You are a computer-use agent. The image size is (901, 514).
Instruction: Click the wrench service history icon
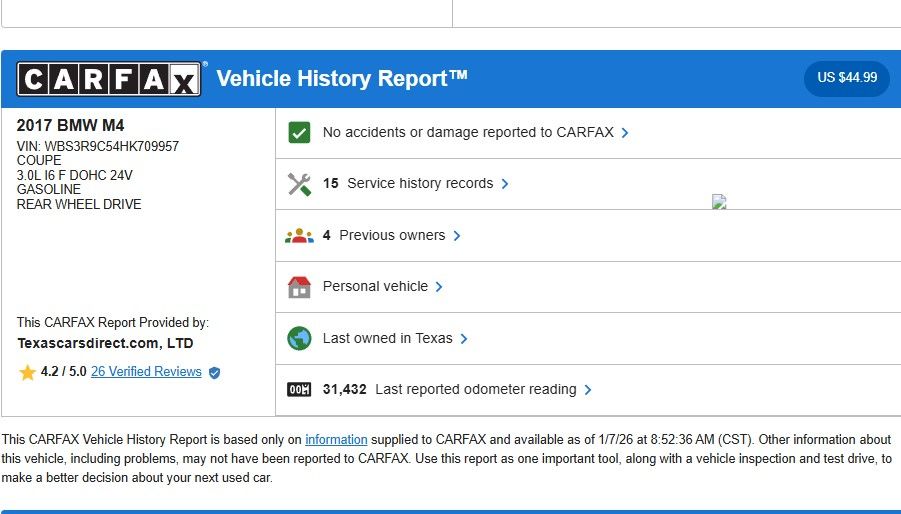(299, 184)
